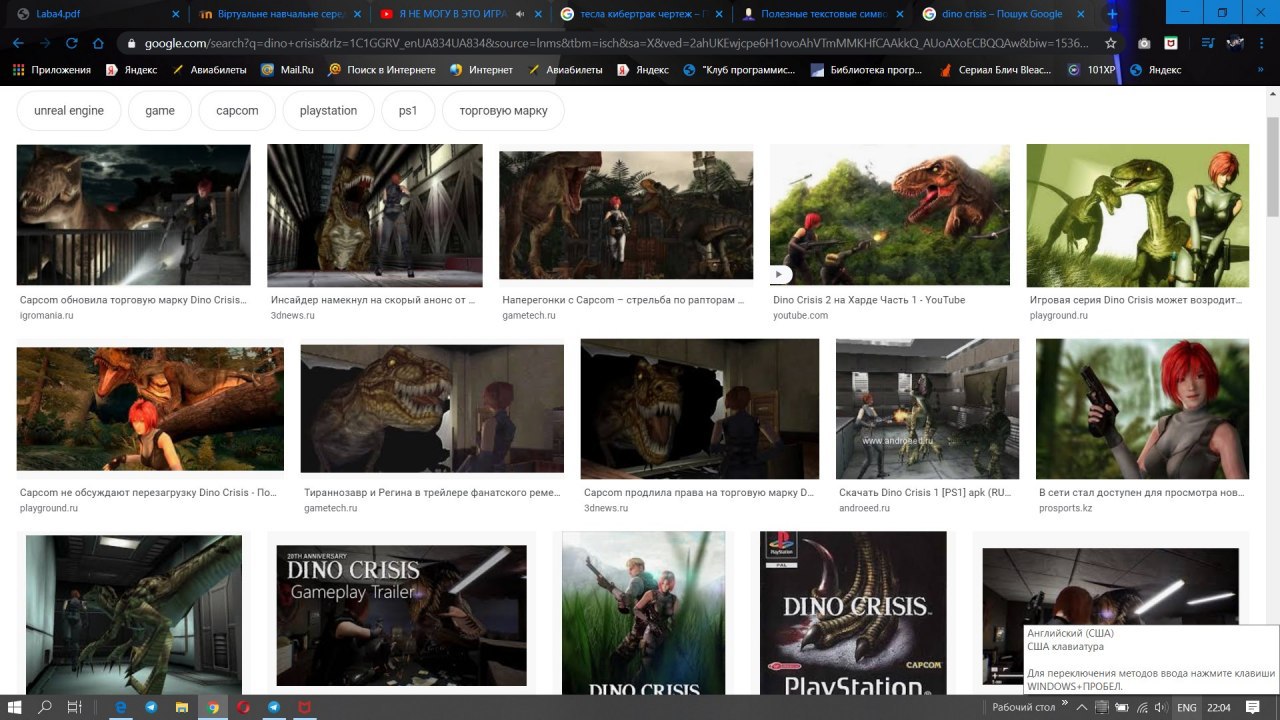Filter results by capcom chip
This screenshot has height=720, width=1280.
(237, 111)
